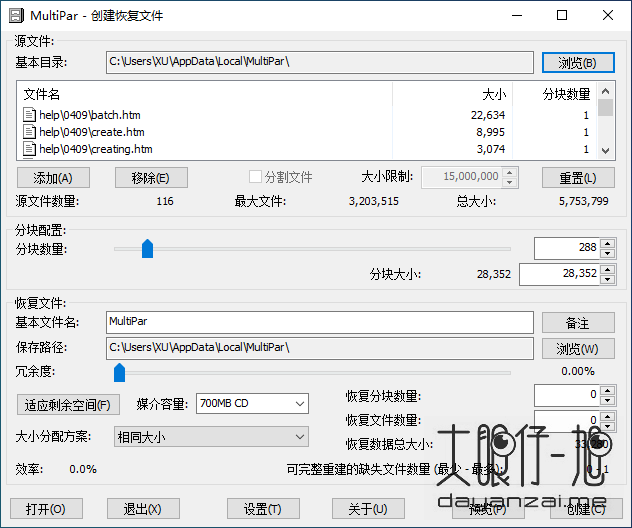Decrease the 恢复分块数量 value
Image resolution: width=632 pixels, height=528 pixels.
[607, 400]
